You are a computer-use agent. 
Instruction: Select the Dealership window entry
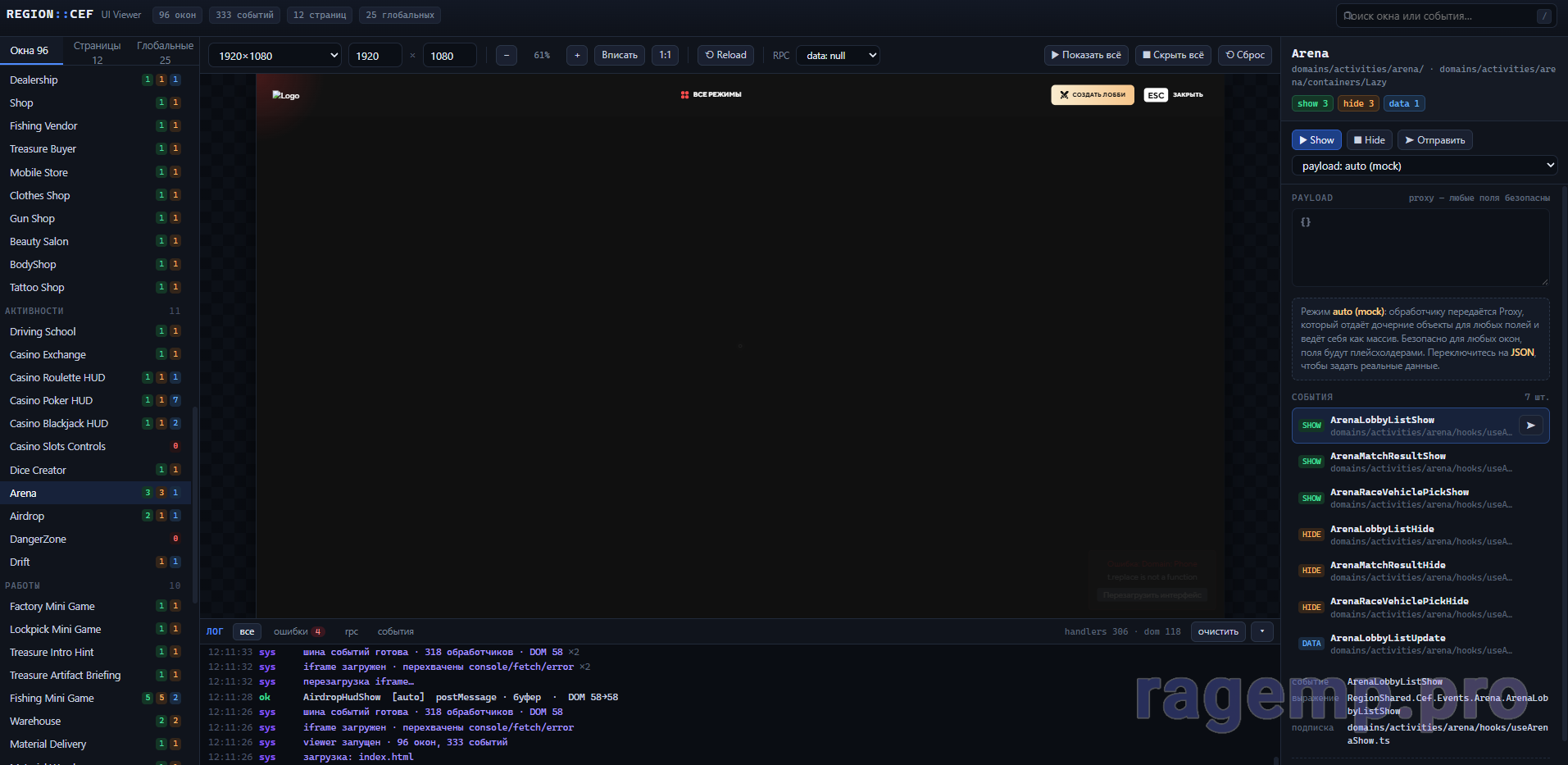[x=95, y=80]
